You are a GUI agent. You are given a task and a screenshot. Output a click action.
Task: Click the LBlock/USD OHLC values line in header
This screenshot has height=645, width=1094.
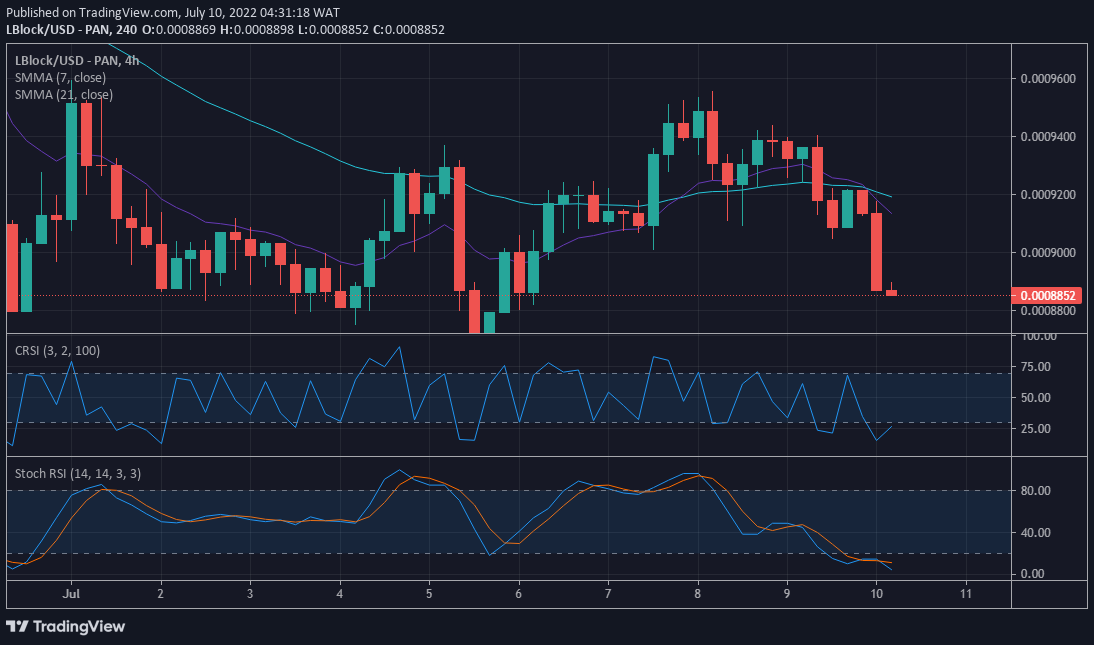[x=225, y=29]
